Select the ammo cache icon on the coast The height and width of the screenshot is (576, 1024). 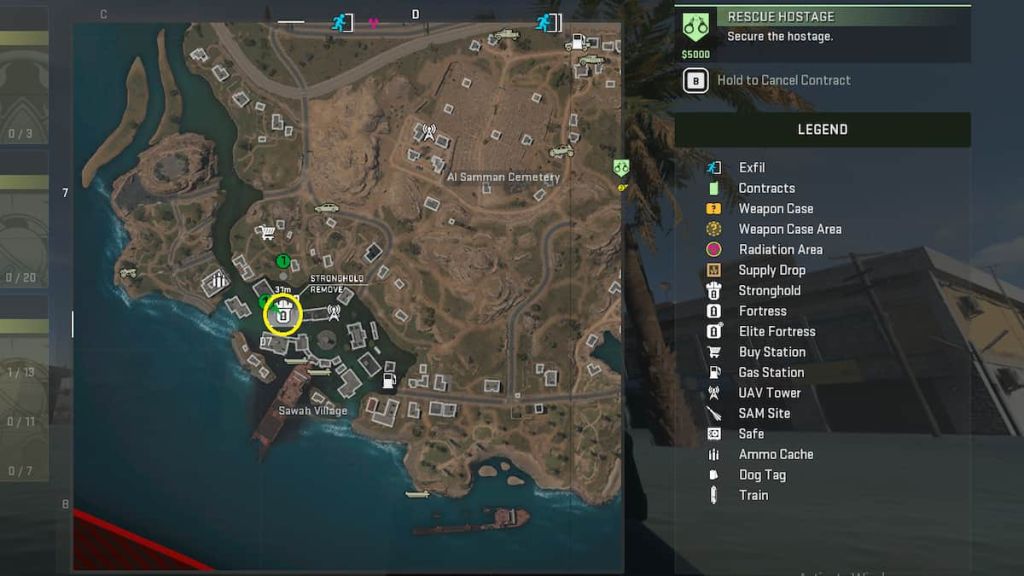coord(217,281)
